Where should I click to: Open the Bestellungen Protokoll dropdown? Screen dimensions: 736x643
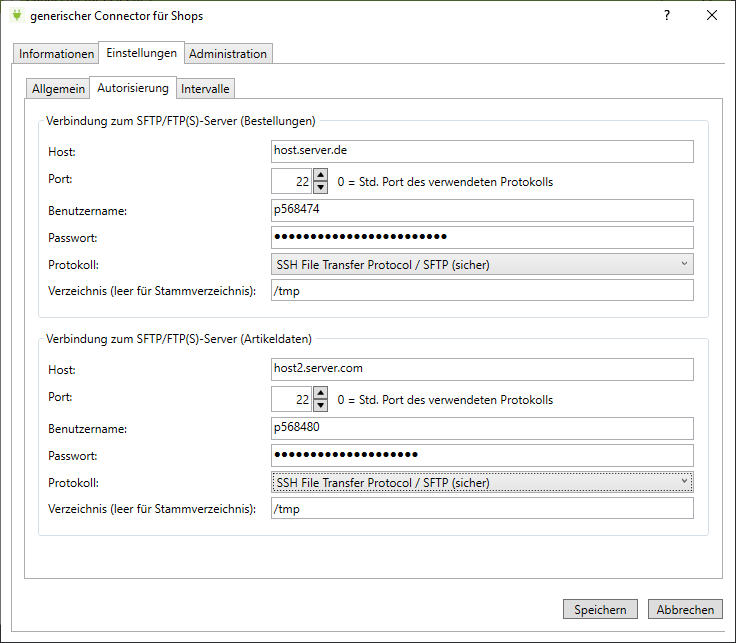tap(483, 264)
